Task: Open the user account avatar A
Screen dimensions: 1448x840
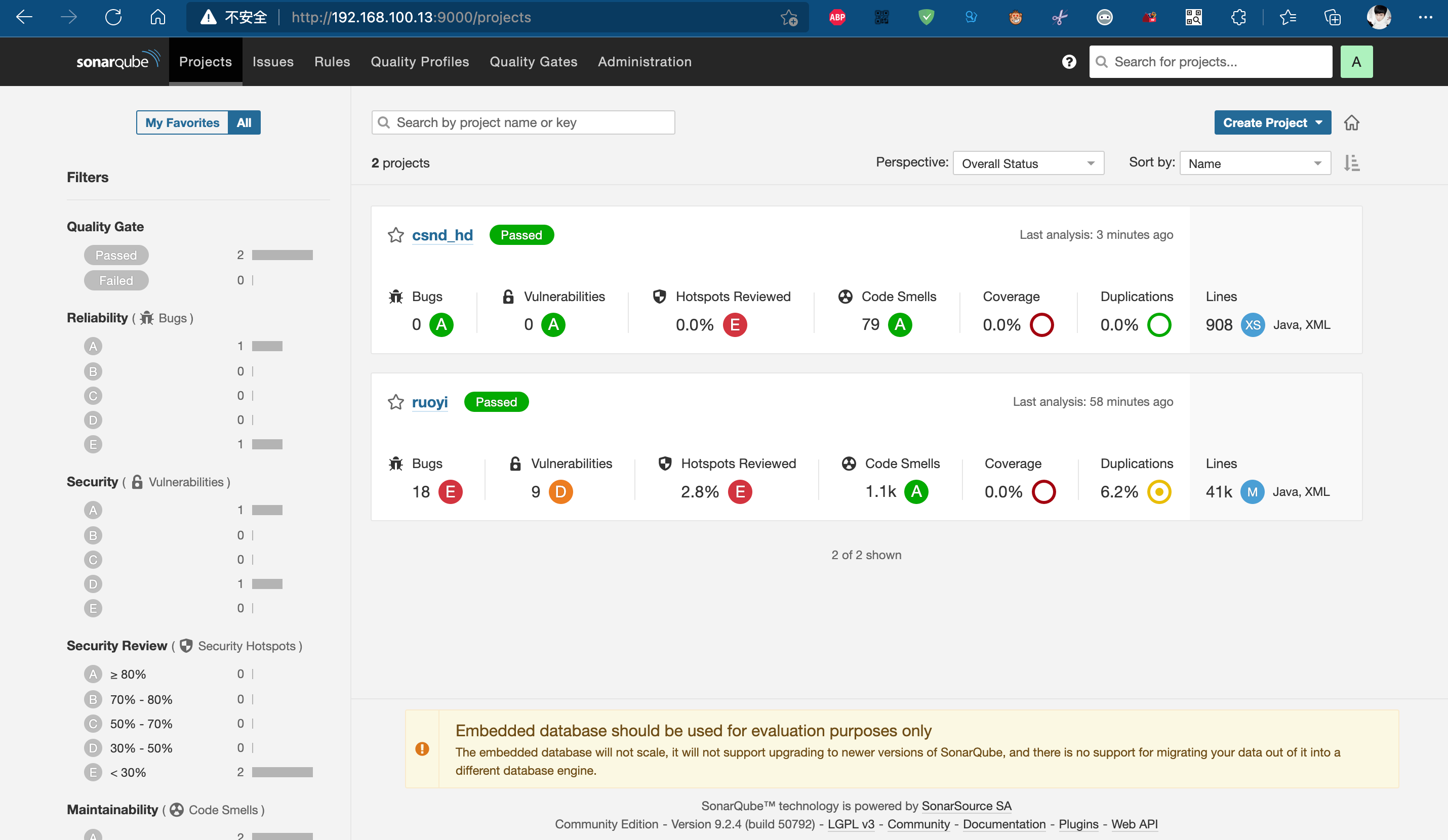Action: coord(1356,61)
